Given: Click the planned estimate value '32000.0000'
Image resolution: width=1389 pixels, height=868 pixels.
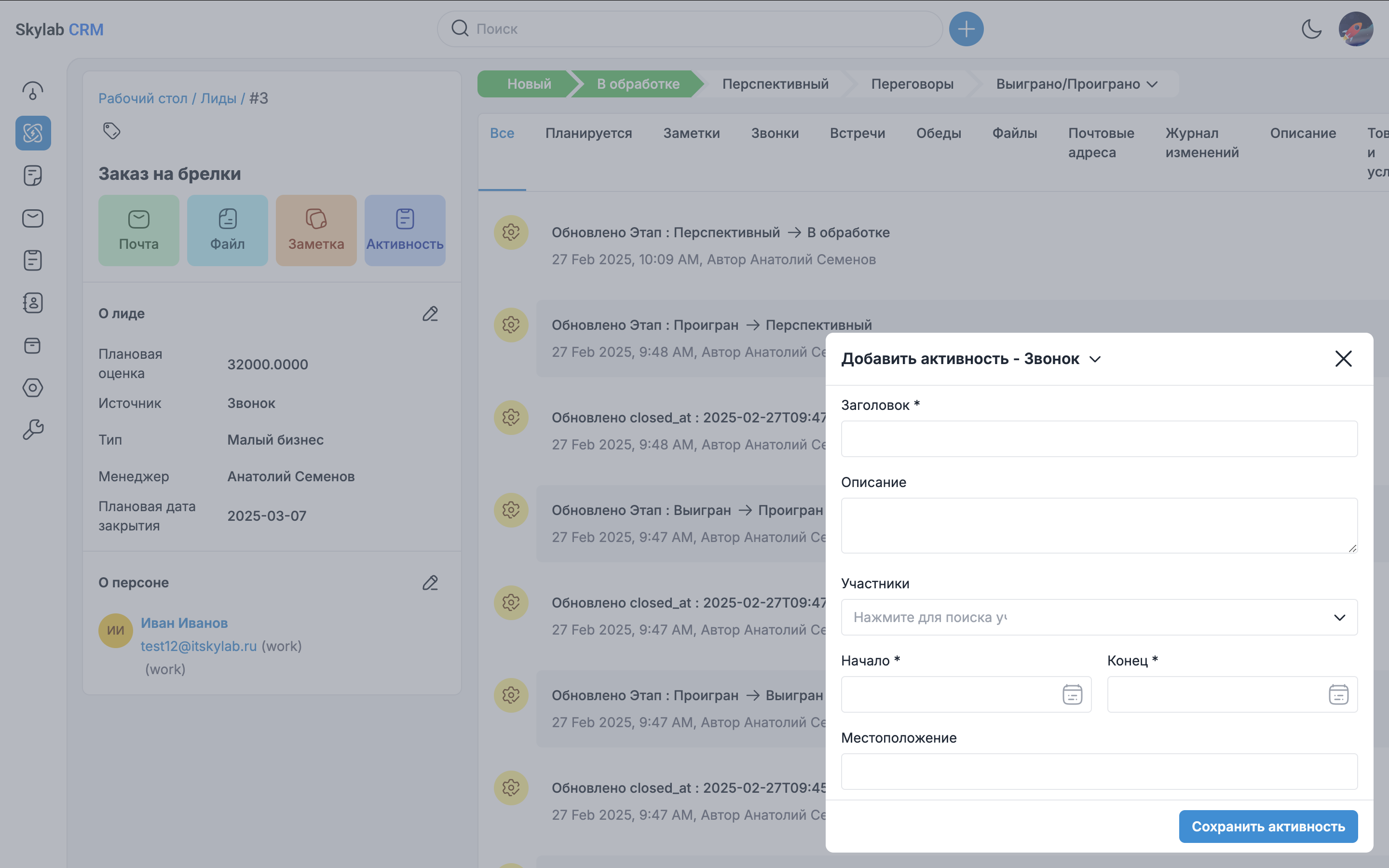Looking at the screenshot, I should (268, 365).
